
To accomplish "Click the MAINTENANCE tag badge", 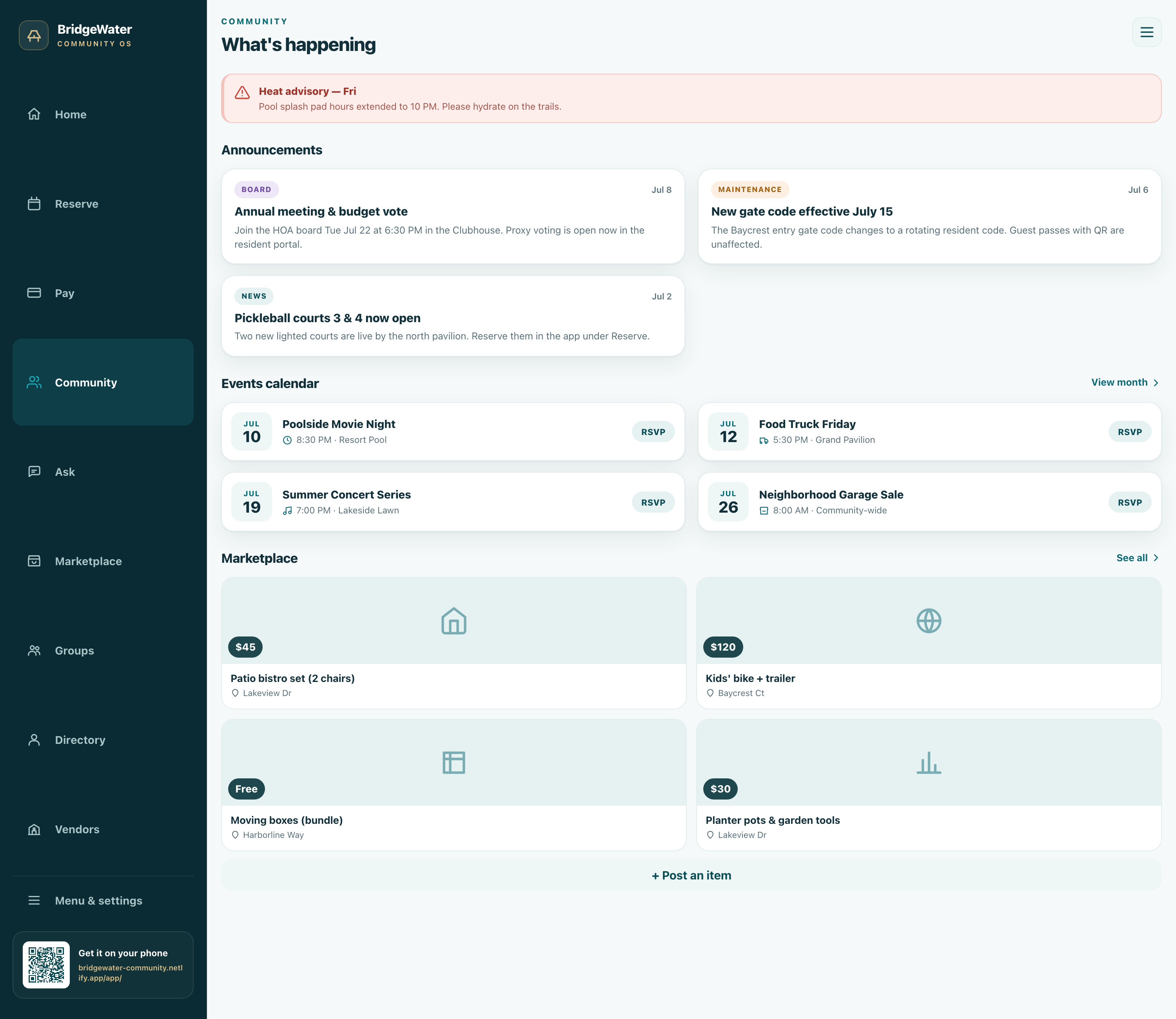I will (750, 189).
